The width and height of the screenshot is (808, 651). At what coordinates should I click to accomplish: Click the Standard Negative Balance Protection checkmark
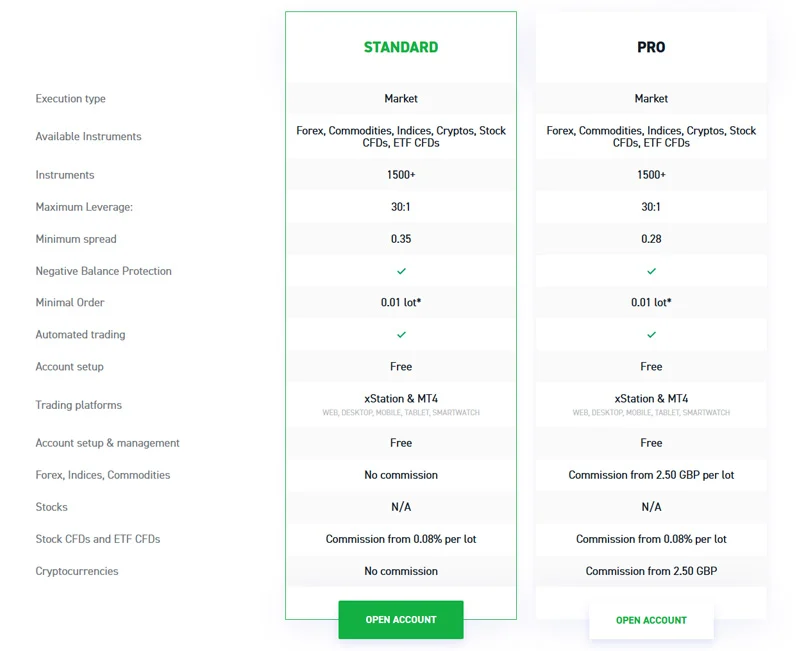(401, 271)
